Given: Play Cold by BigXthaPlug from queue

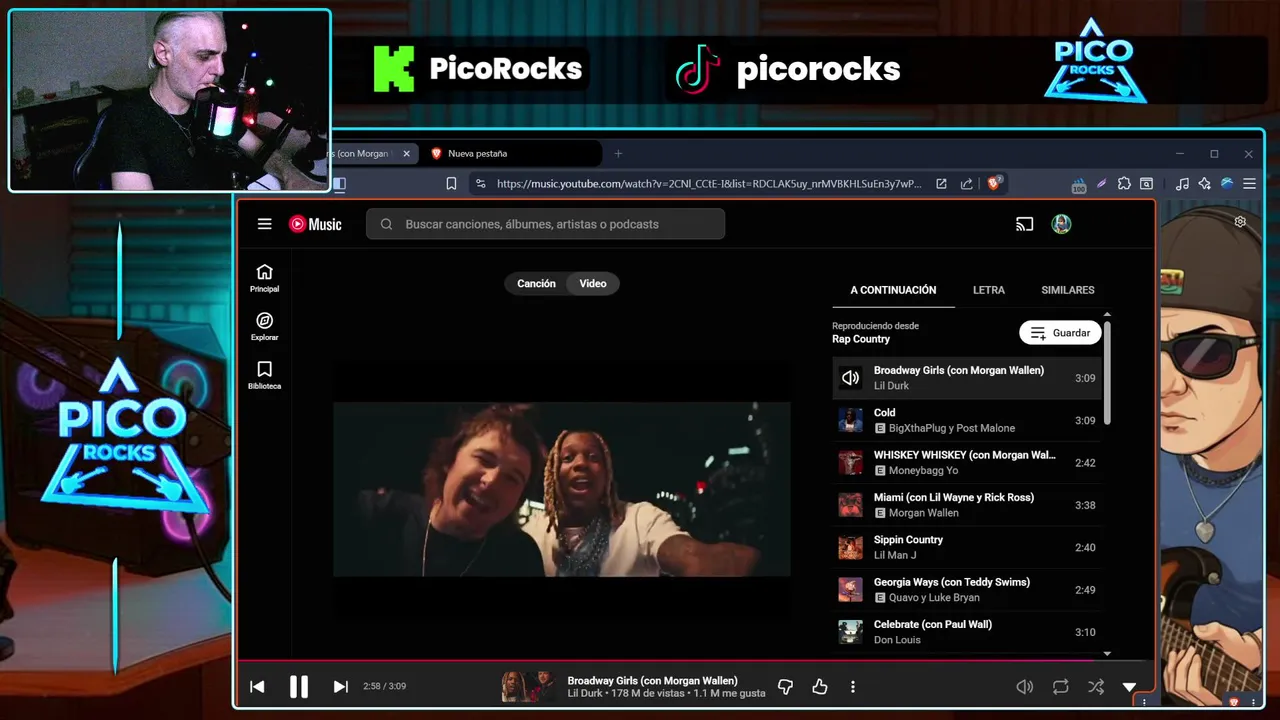Looking at the screenshot, I should click(966, 420).
